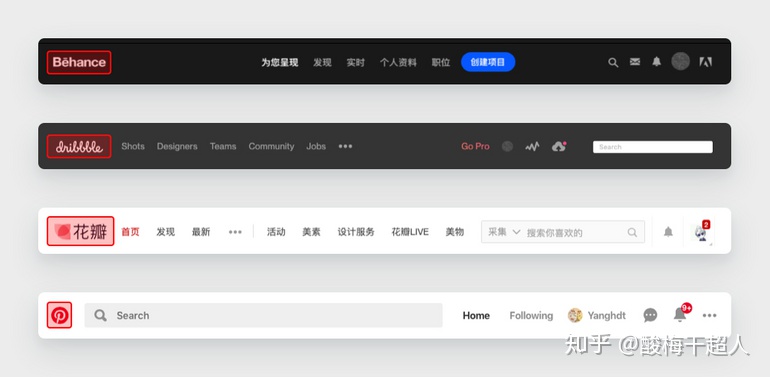Expand the 采集 dropdown in Huaban search
This screenshot has width=770, height=377.
pyautogui.click(x=504, y=232)
